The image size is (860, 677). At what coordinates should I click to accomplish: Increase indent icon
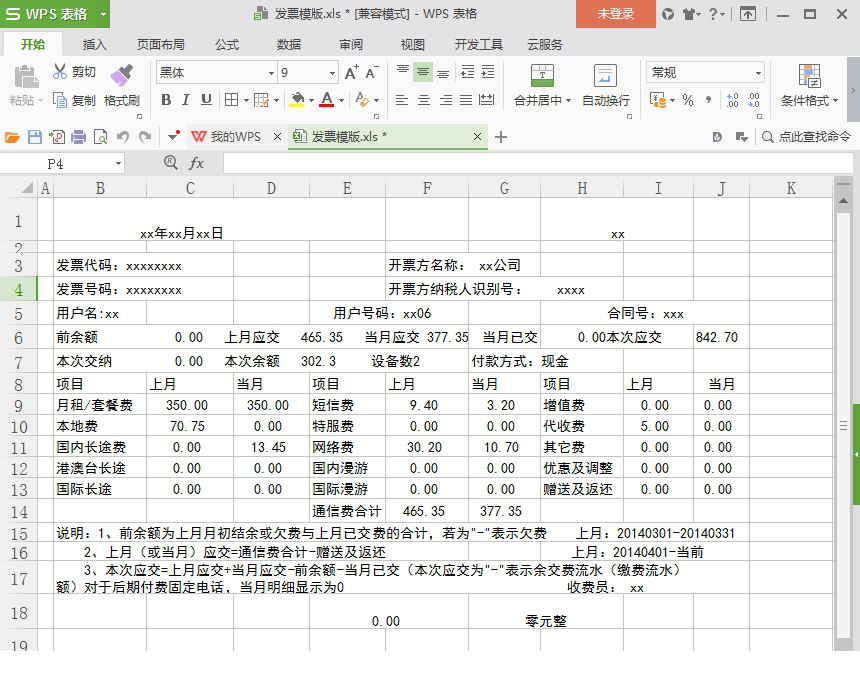pyautogui.click(x=488, y=72)
